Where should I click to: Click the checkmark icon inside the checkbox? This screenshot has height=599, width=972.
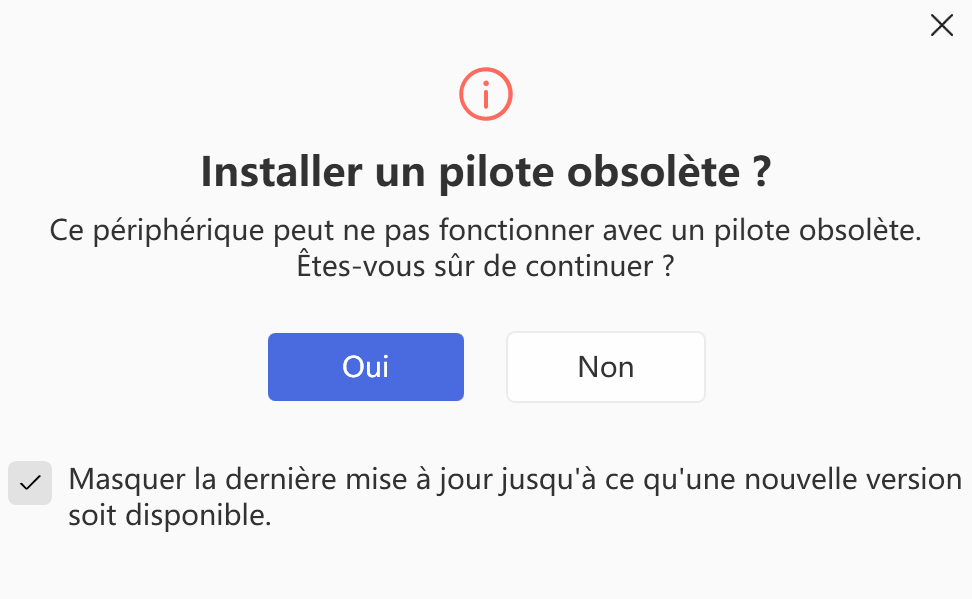(x=30, y=482)
